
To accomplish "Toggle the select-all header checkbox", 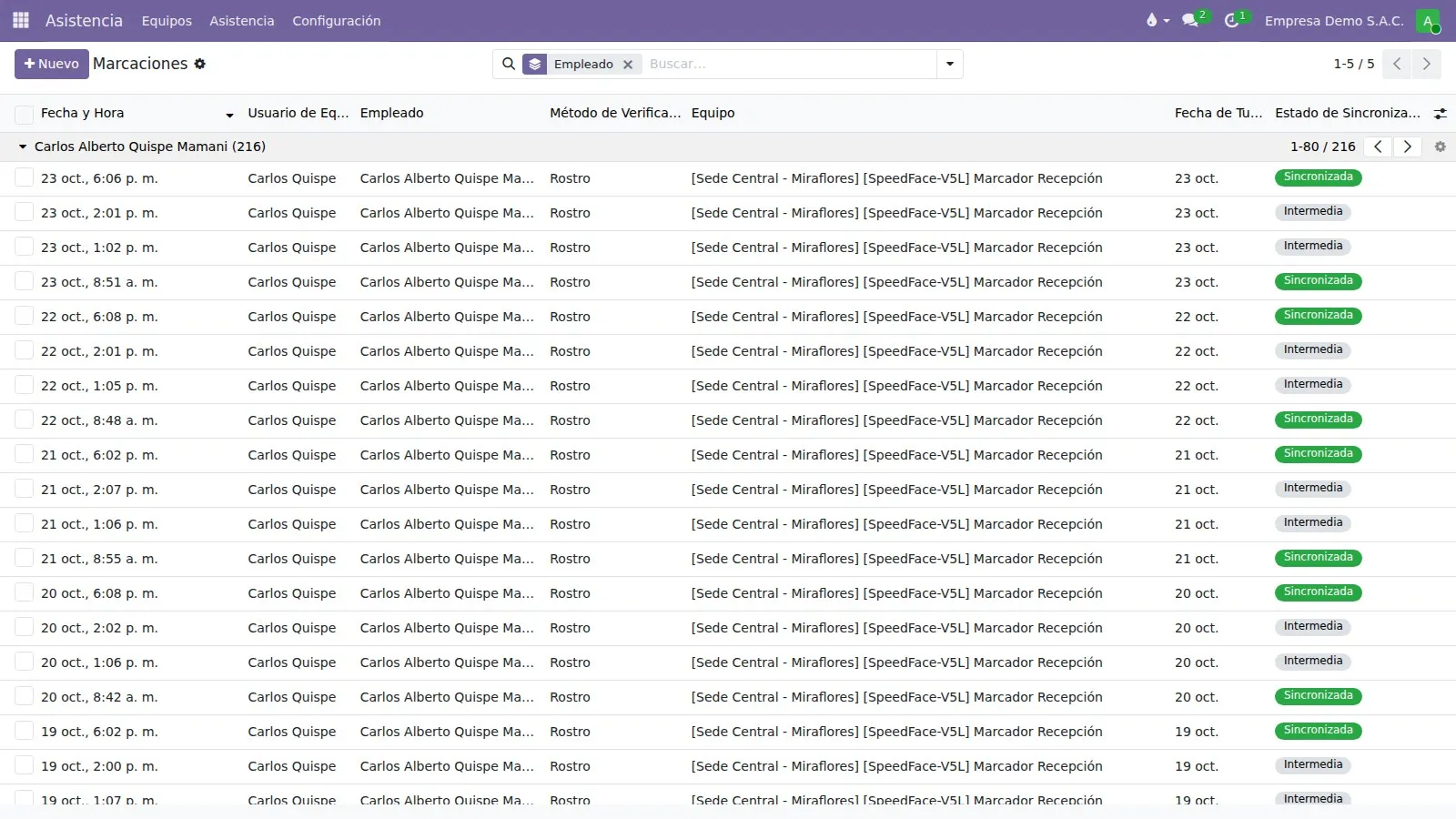I will [x=25, y=114].
